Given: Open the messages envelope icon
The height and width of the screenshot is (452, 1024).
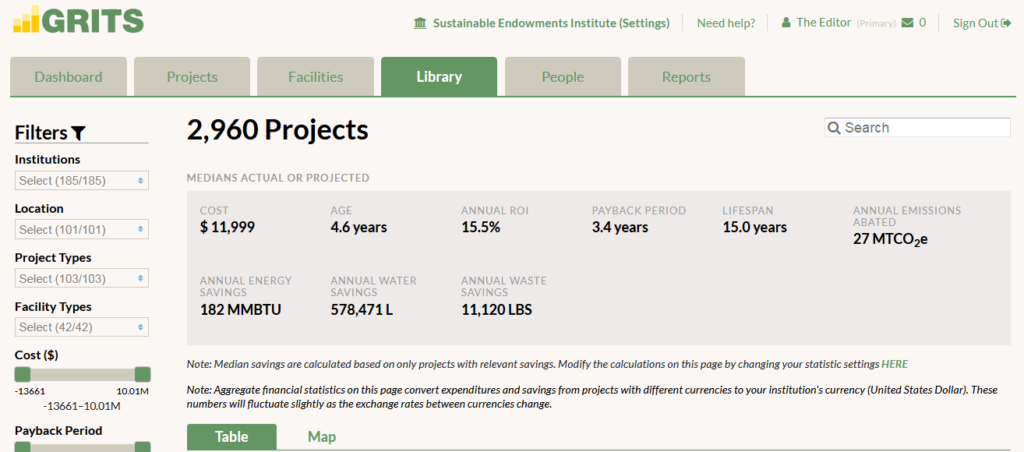Looking at the screenshot, I should click(907, 22).
